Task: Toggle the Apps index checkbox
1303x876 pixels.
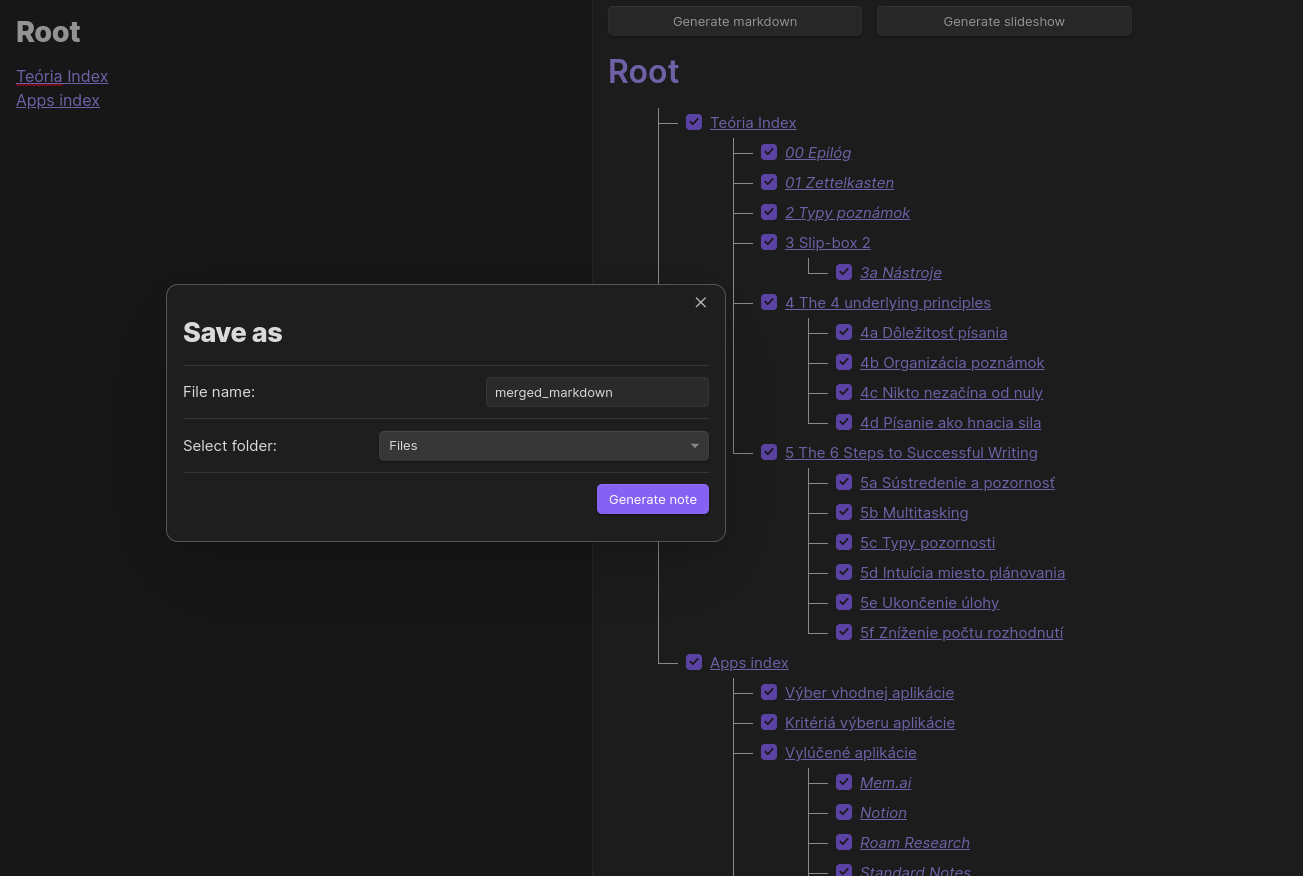Action: click(694, 662)
